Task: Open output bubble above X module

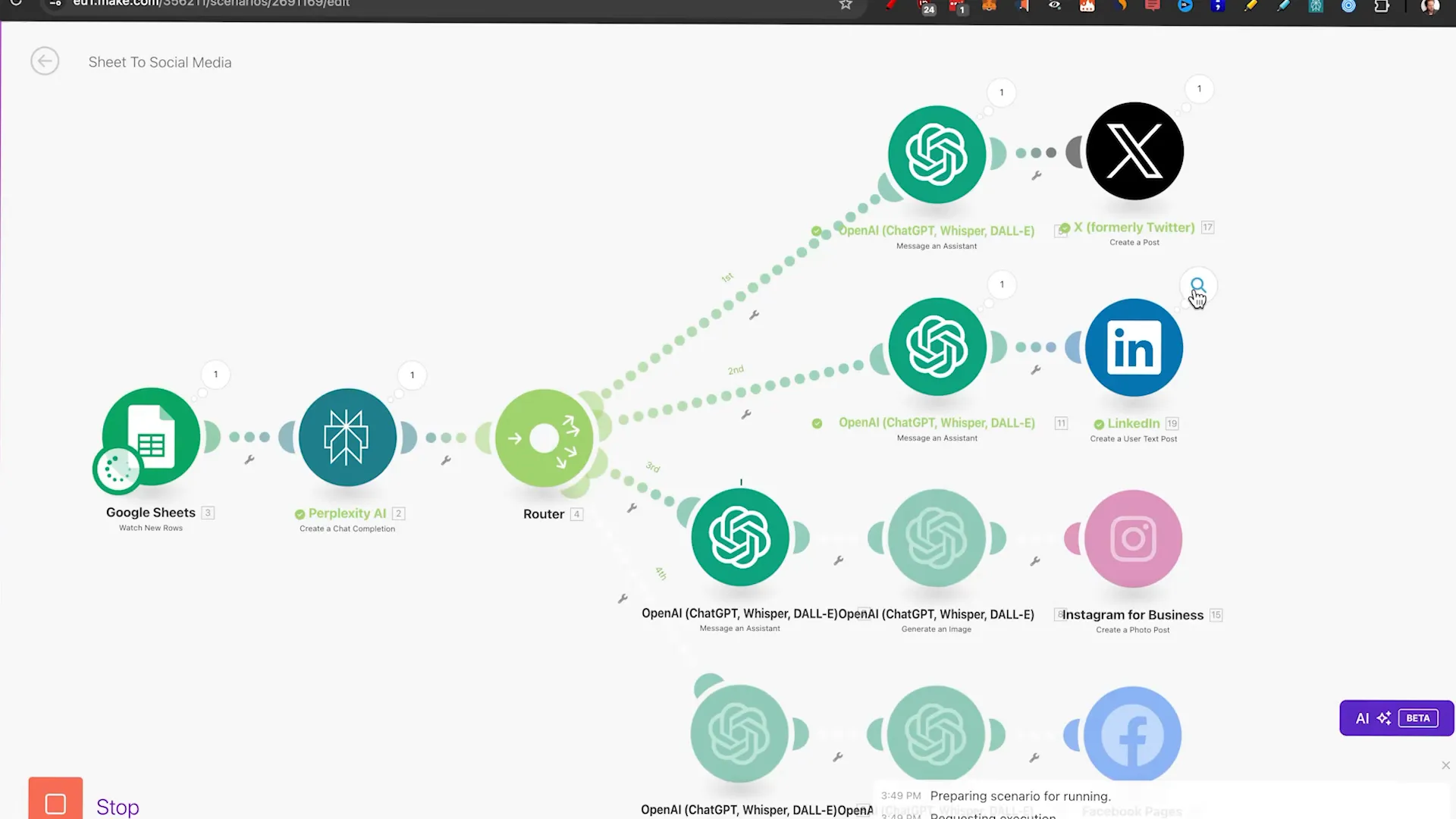Action: pyautogui.click(x=1200, y=89)
